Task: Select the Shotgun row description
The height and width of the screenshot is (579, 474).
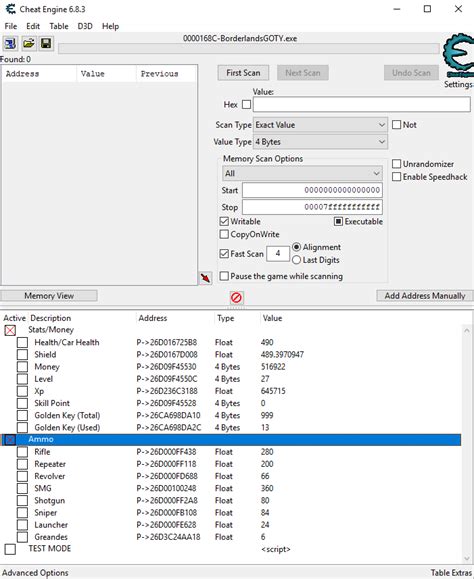Action: (x=49, y=500)
